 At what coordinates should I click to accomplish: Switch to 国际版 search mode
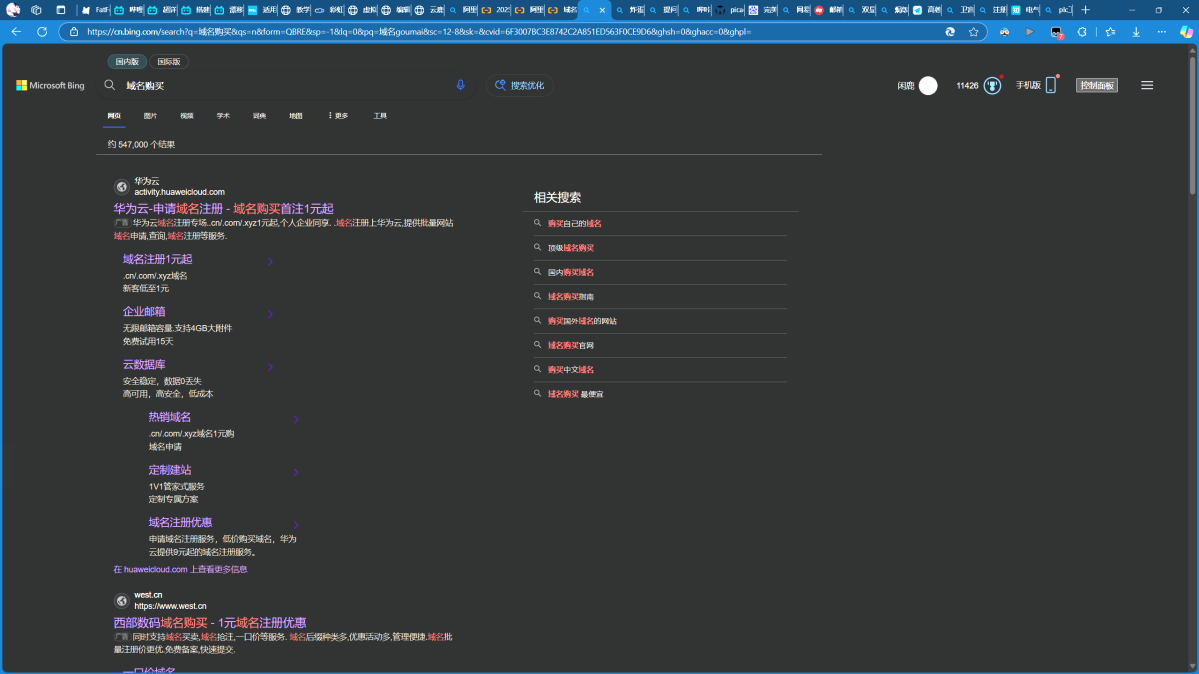click(170, 62)
